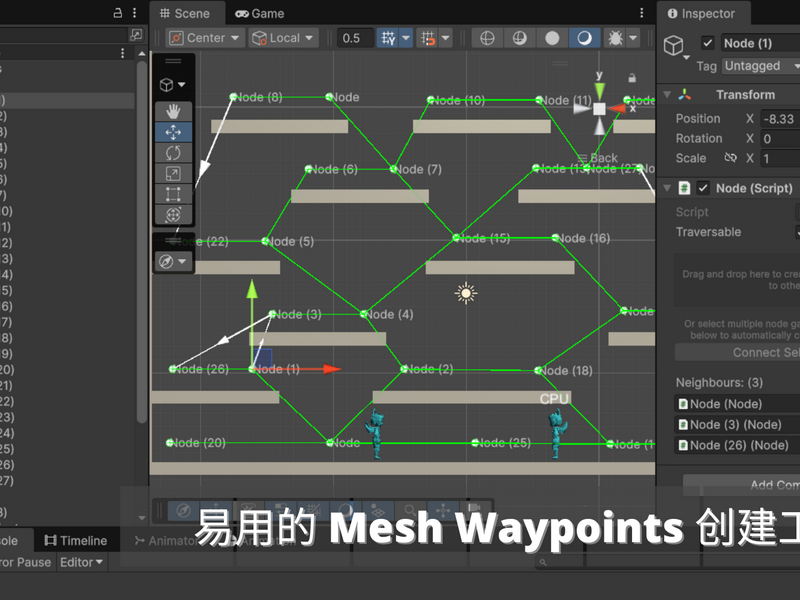This screenshot has height=600, width=800.
Task: Switch to the Game tab
Action: click(x=260, y=14)
